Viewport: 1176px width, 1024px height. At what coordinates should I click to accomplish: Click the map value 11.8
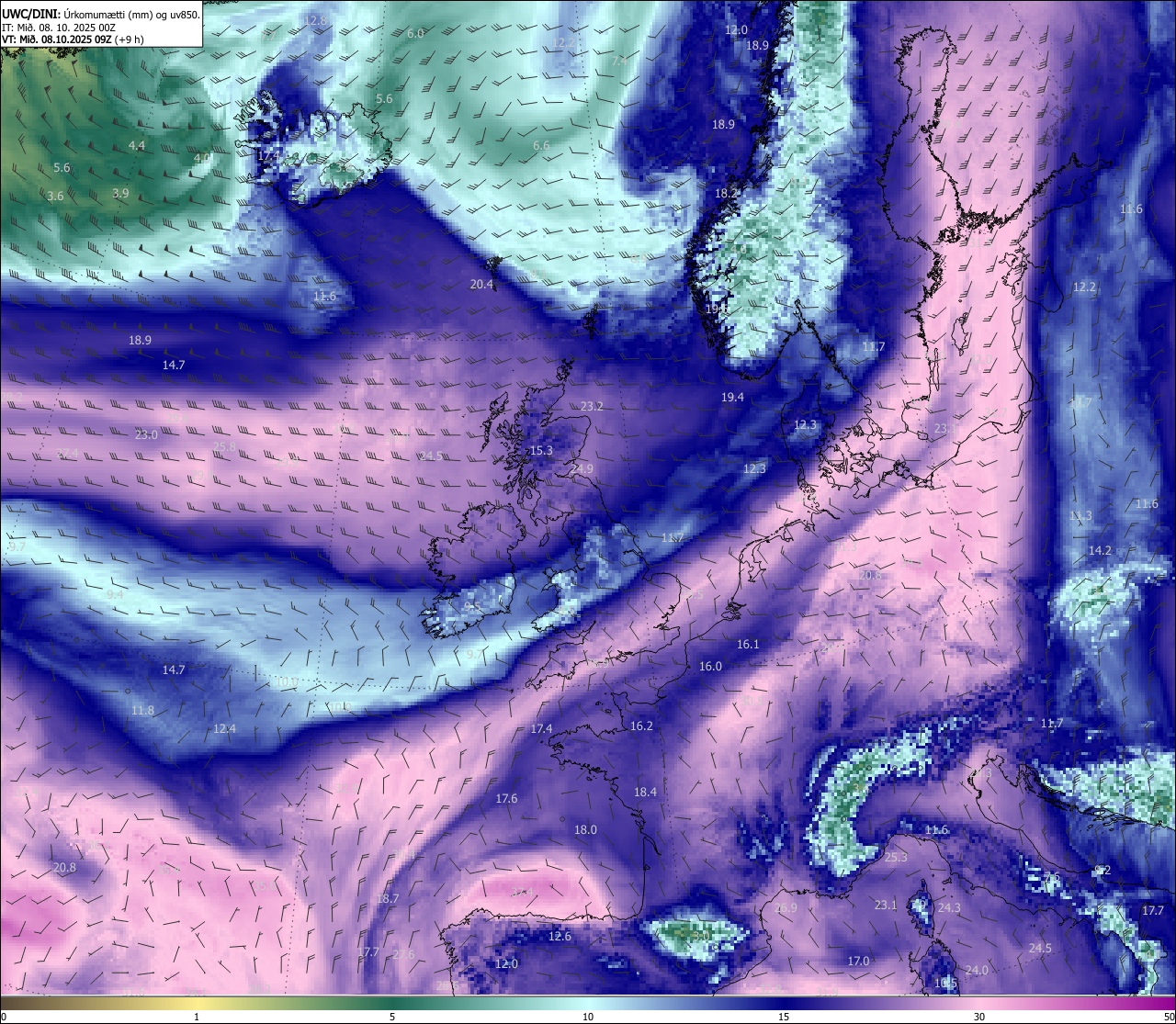tap(142, 710)
